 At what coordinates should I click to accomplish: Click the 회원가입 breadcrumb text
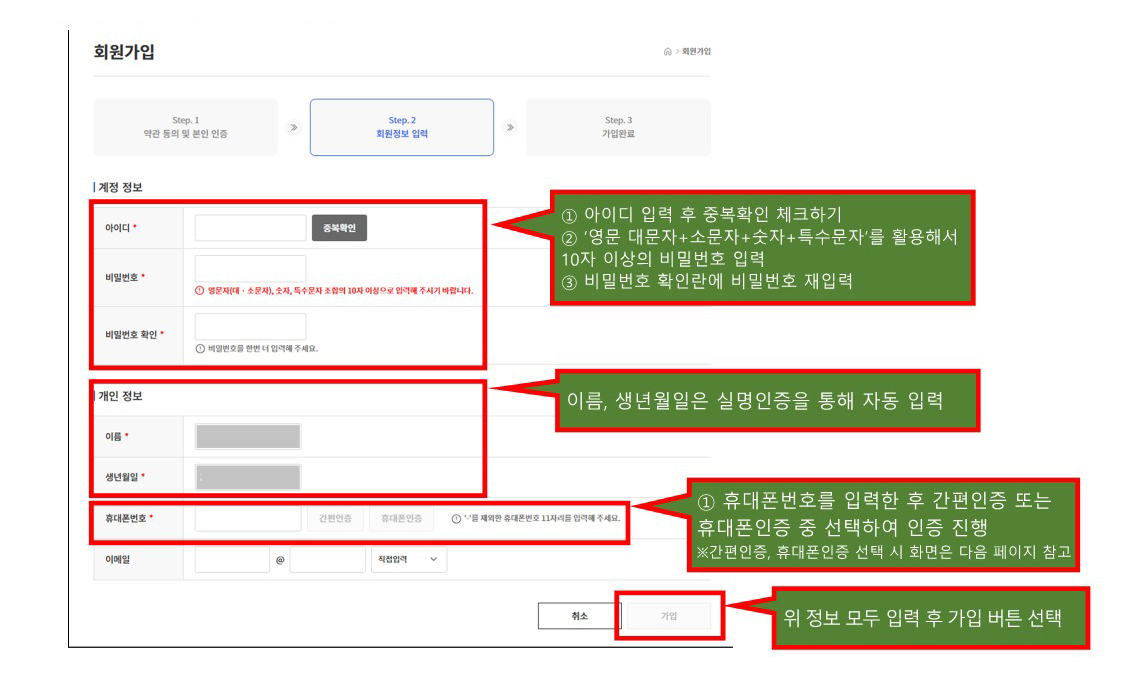coord(696,52)
